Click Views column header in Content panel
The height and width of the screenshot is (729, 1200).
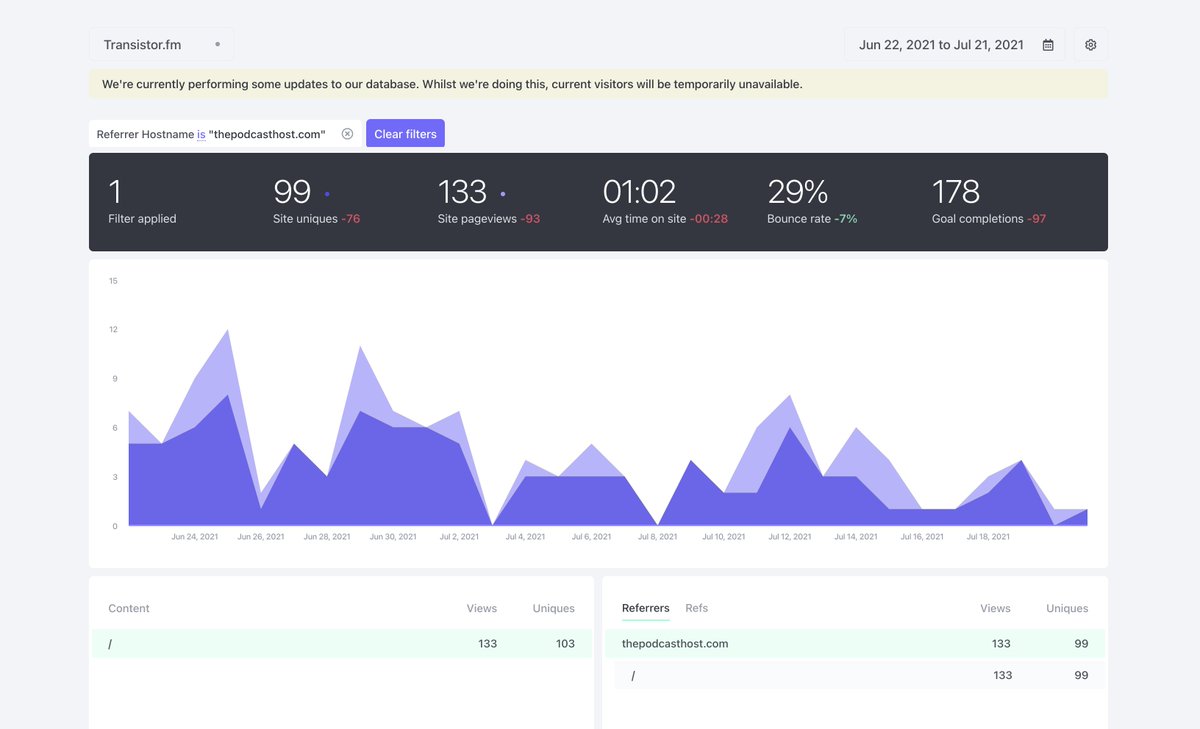481,608
